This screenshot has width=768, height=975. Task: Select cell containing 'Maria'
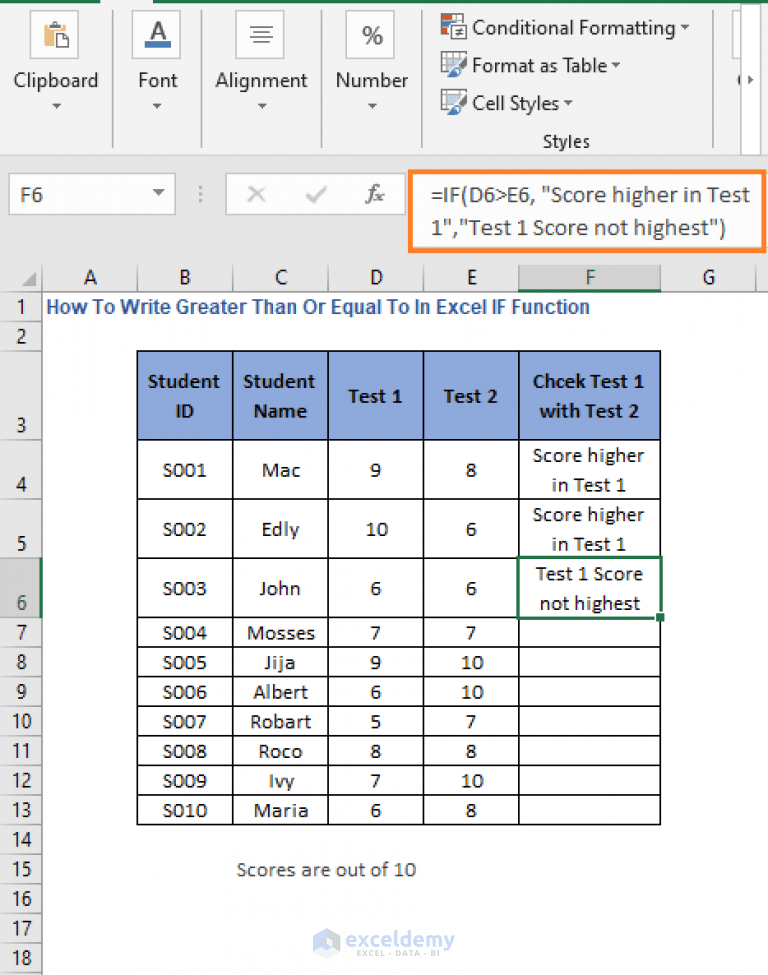[x=280, y=810]
